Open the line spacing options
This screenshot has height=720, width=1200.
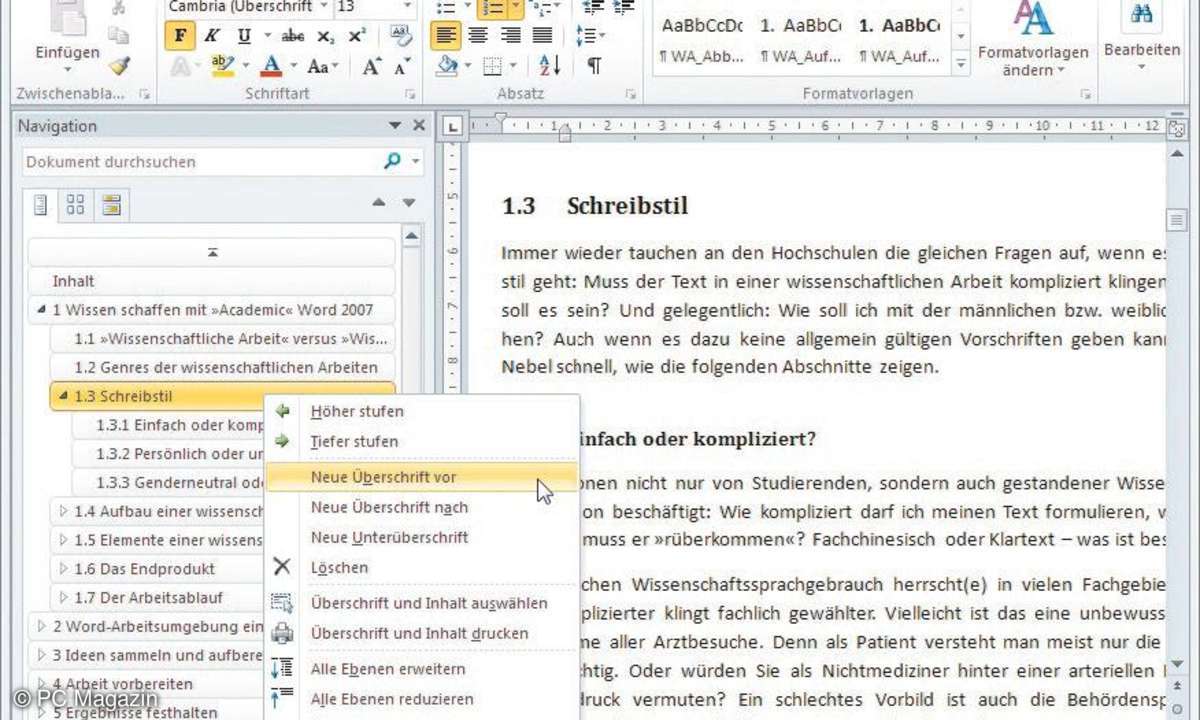pos(592,36)
